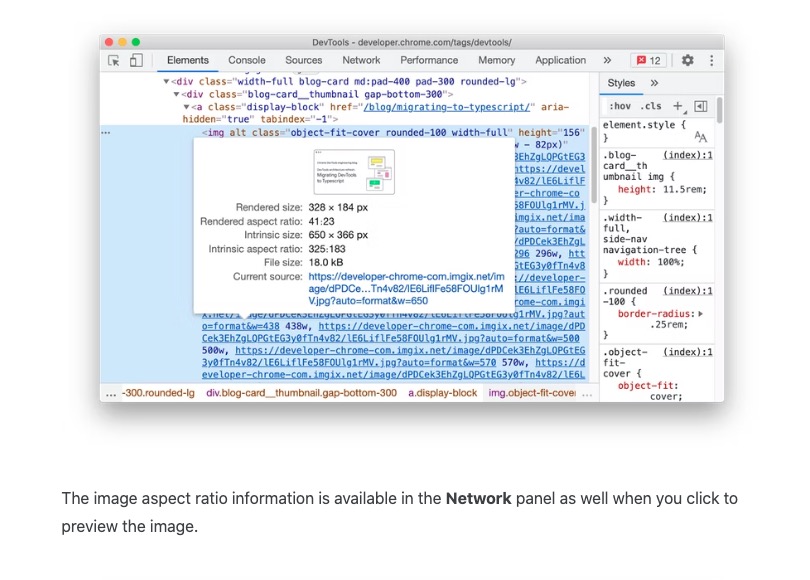This screenshot has height=580, width=810.
Task: Show more DevTools tabs chevron
Action: [x=607, y=60]
